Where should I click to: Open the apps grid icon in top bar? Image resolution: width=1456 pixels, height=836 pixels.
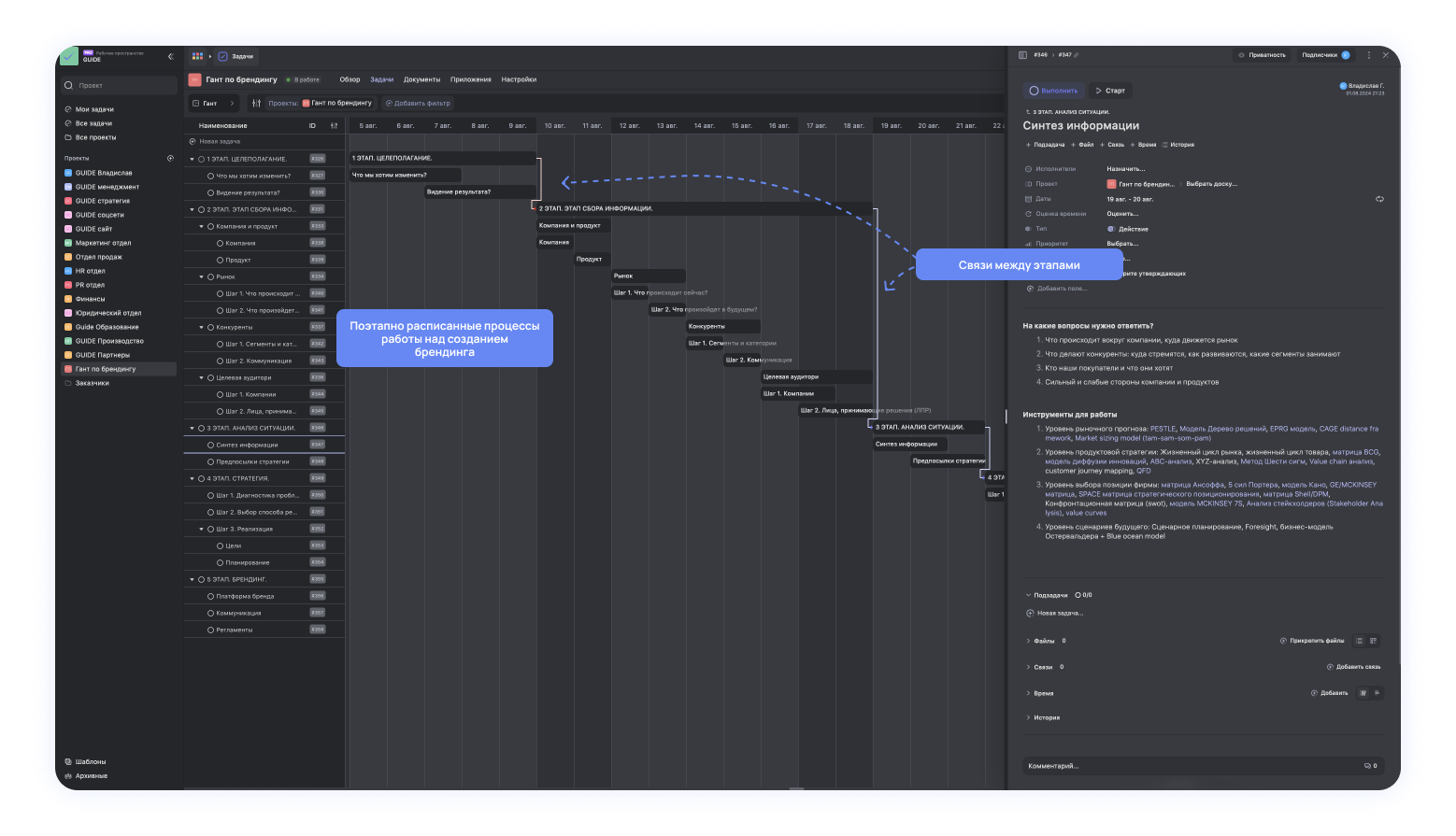click(x=197, y=57)
